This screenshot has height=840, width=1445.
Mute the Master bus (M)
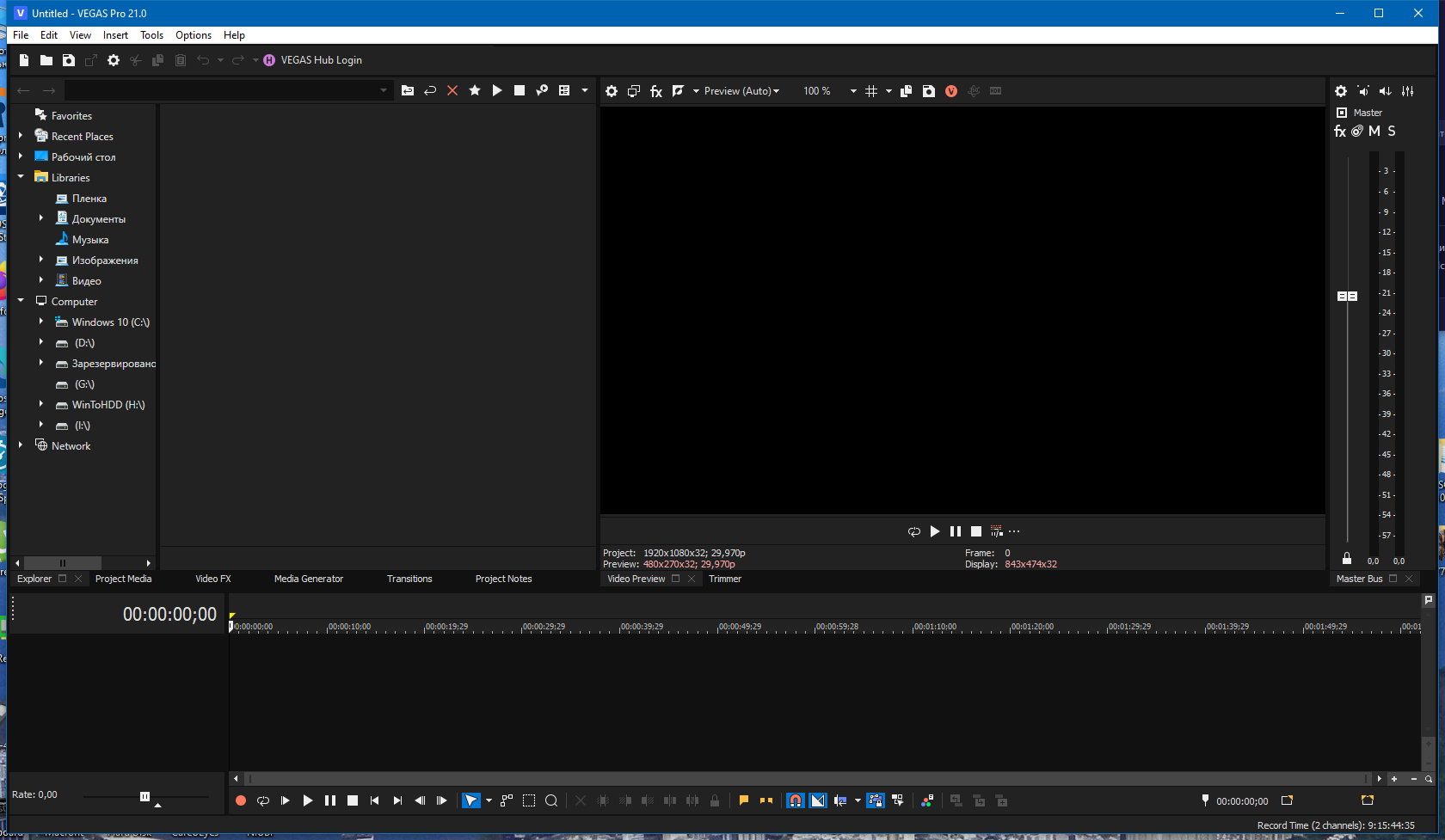[x=1374, y=132]
